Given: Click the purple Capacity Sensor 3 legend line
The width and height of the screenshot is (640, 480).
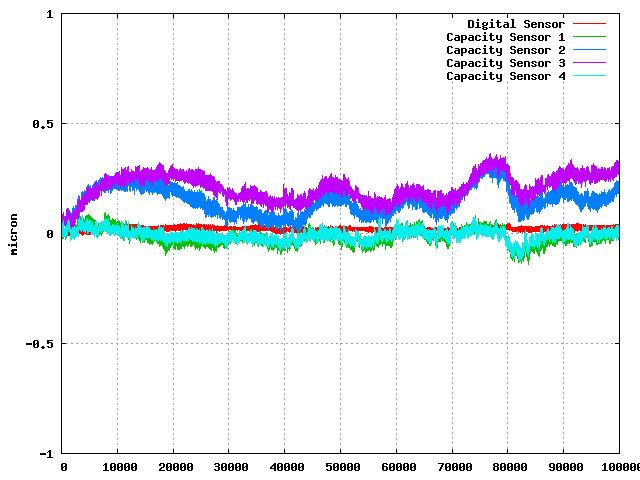Looking at the screenshot, I should click(x=589, y=63).
